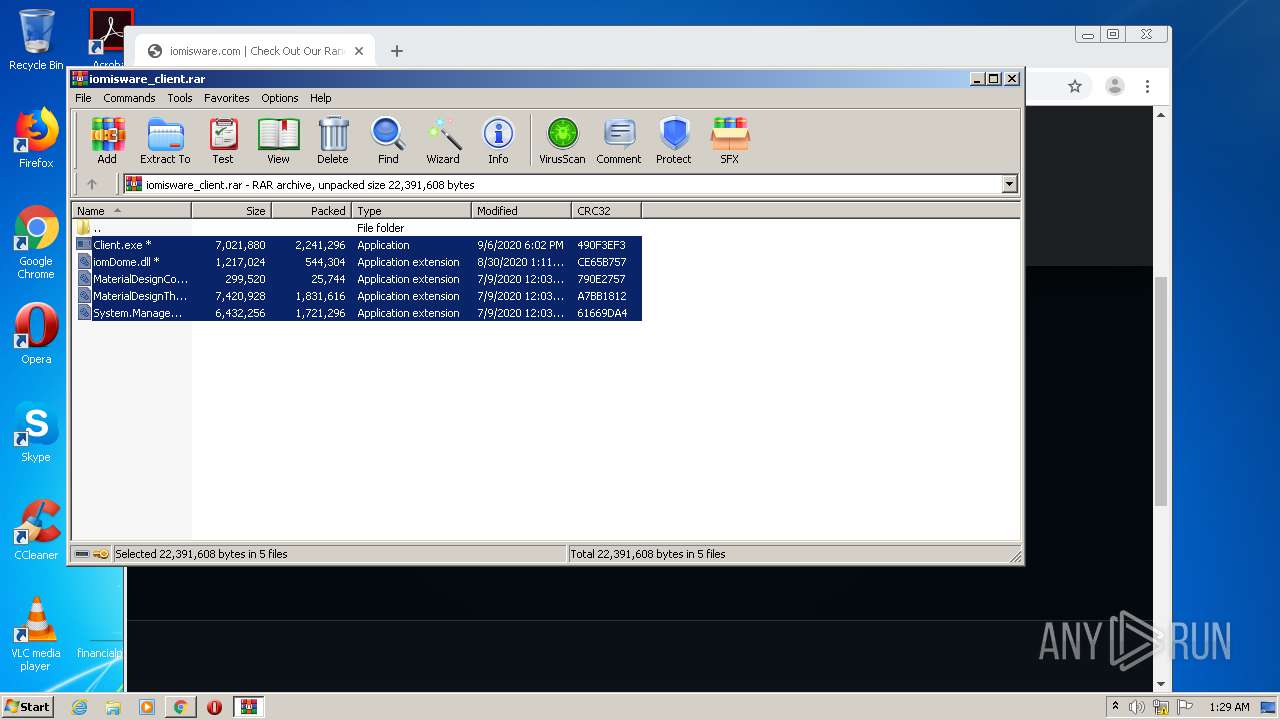Switch to the iomisware.com Chrome tab

255,51
